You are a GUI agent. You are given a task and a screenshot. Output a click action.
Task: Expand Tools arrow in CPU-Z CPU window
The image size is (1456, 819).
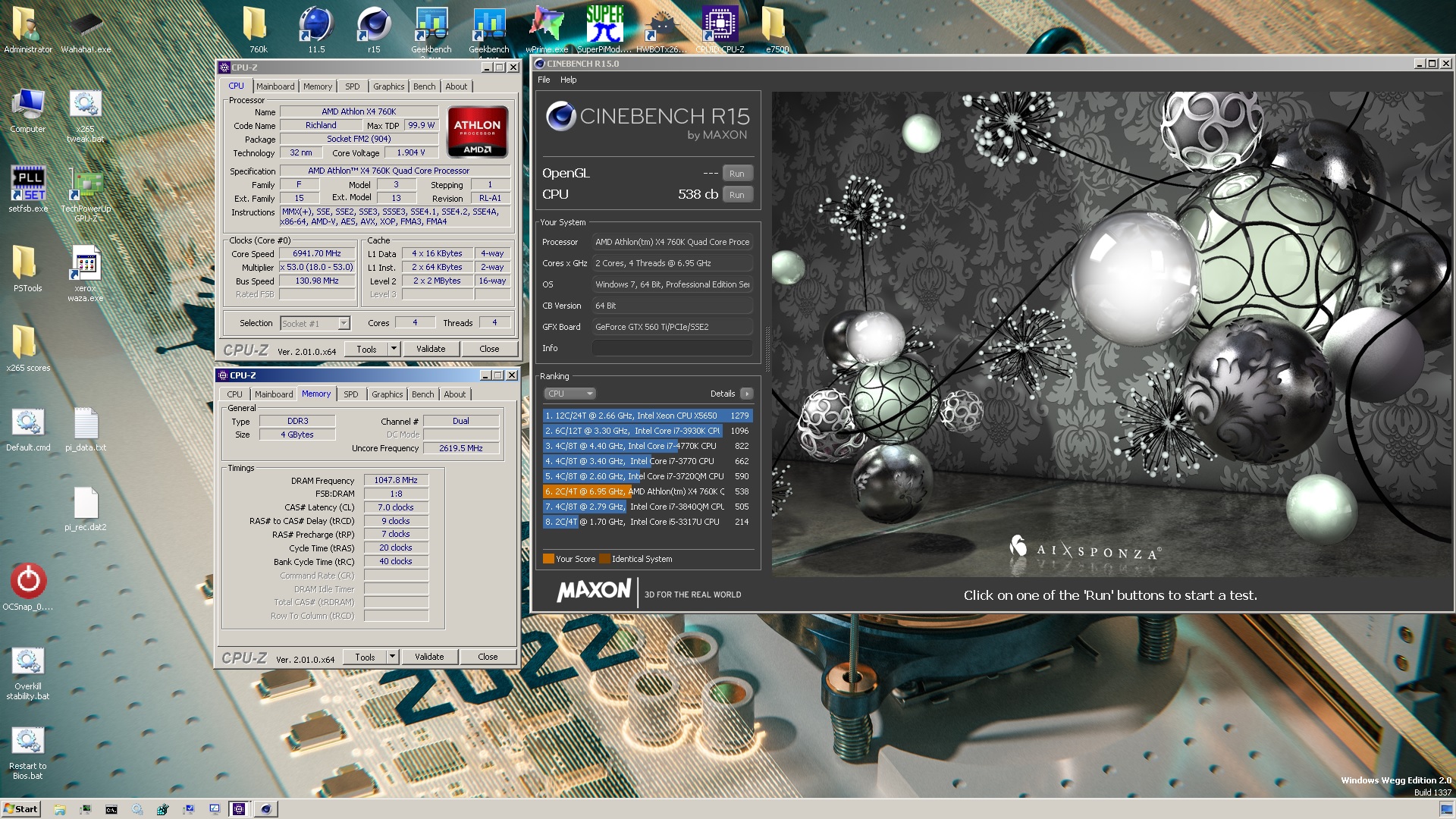coord(394,349)
